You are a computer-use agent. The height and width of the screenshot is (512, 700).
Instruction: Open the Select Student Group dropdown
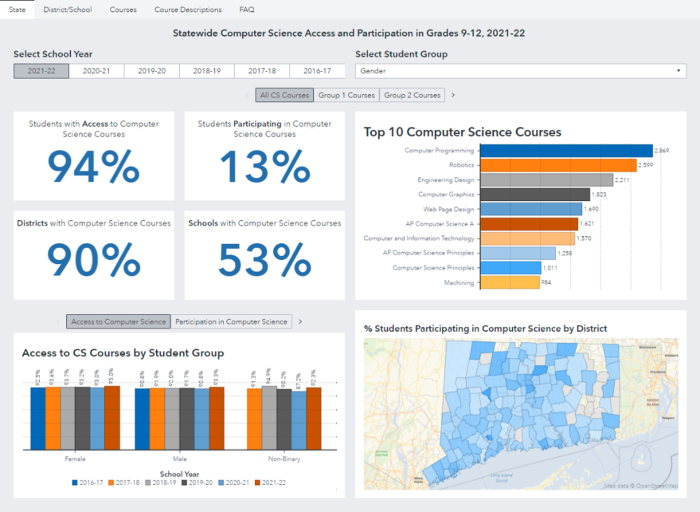click(520, 71)
